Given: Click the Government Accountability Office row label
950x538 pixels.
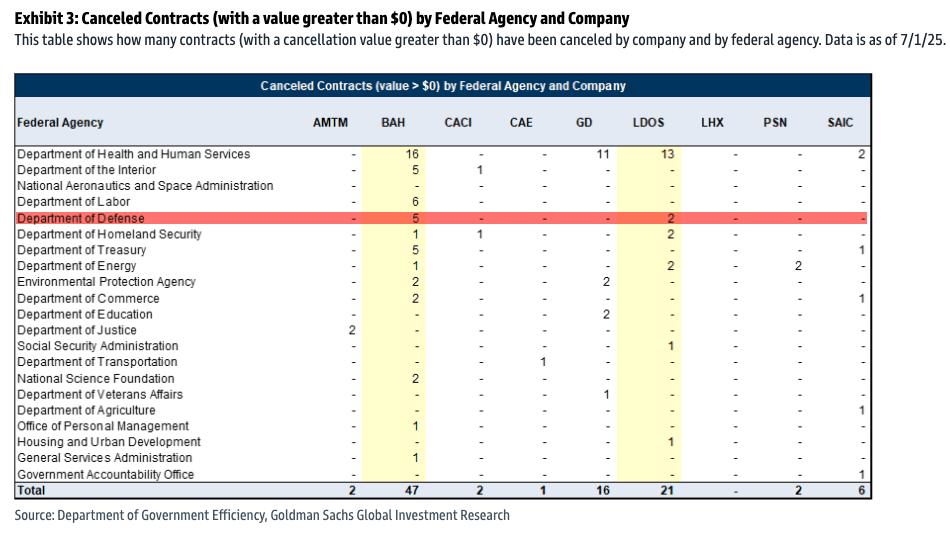Looking at the screenshot, I should [x=106, y=474].
